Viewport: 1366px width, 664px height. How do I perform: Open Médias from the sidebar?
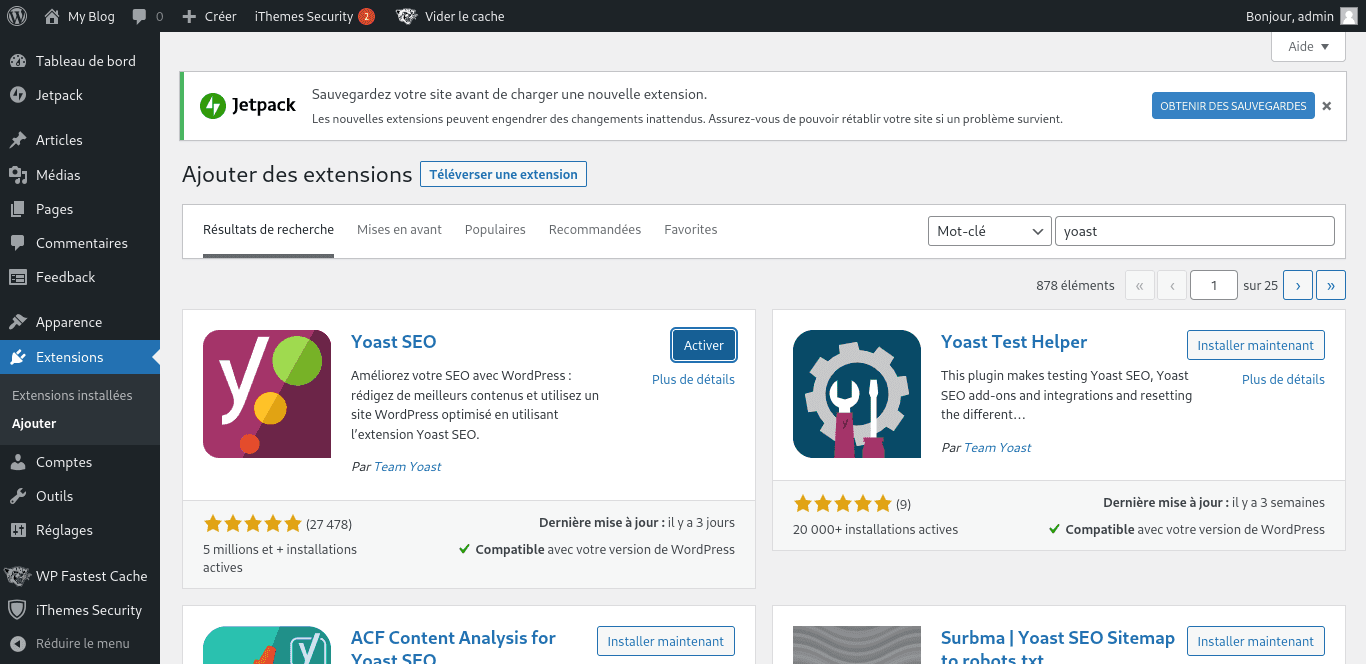[x=58, y=175]
